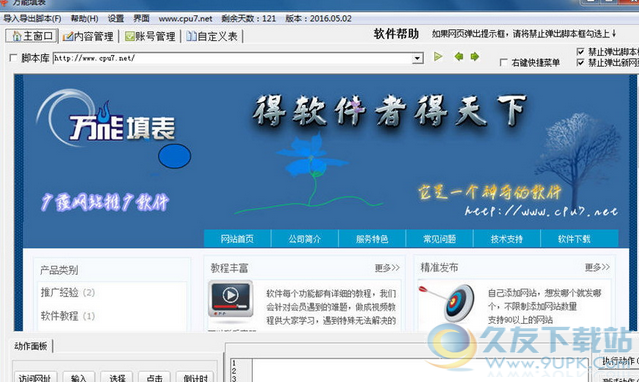Image resolution: width=639 pixels, height=382 pixels.
Task: Click www.cpu7.net in the menu bar
Action: (x=185, y=19)
